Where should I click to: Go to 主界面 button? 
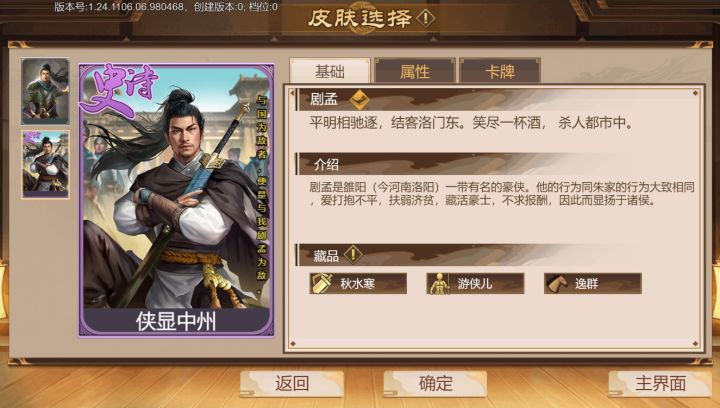pos(660,383)
